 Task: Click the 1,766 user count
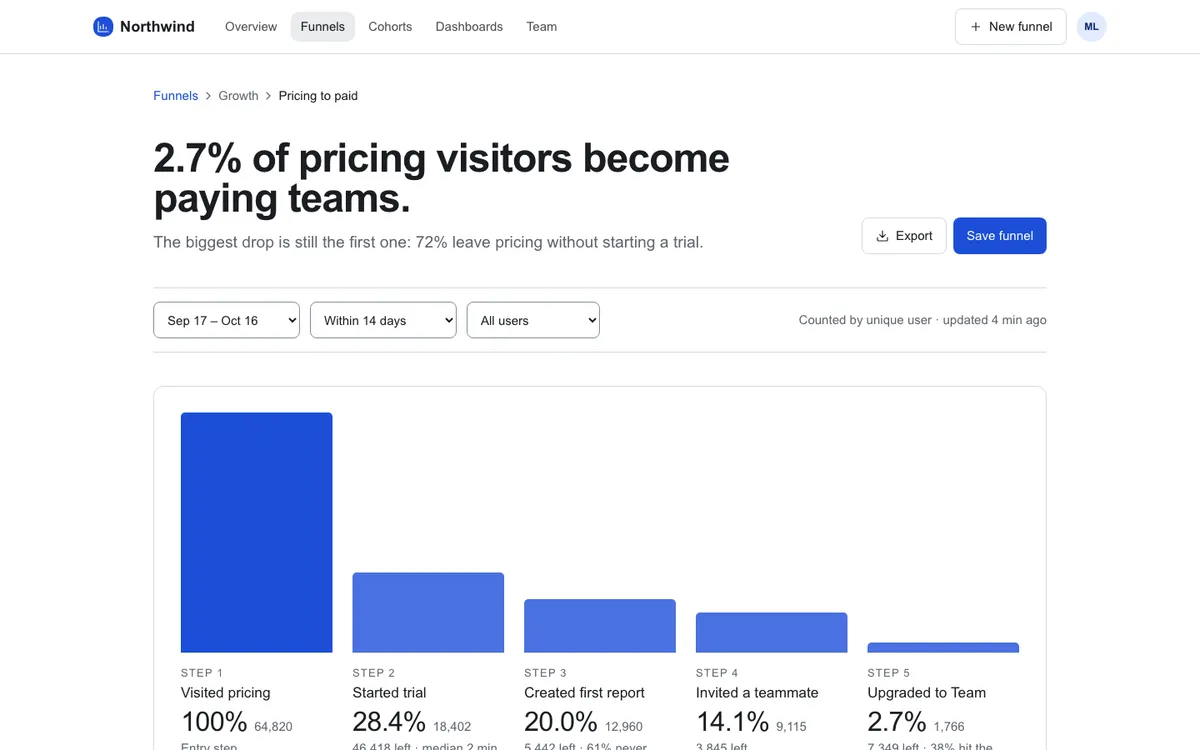point(949,727)
